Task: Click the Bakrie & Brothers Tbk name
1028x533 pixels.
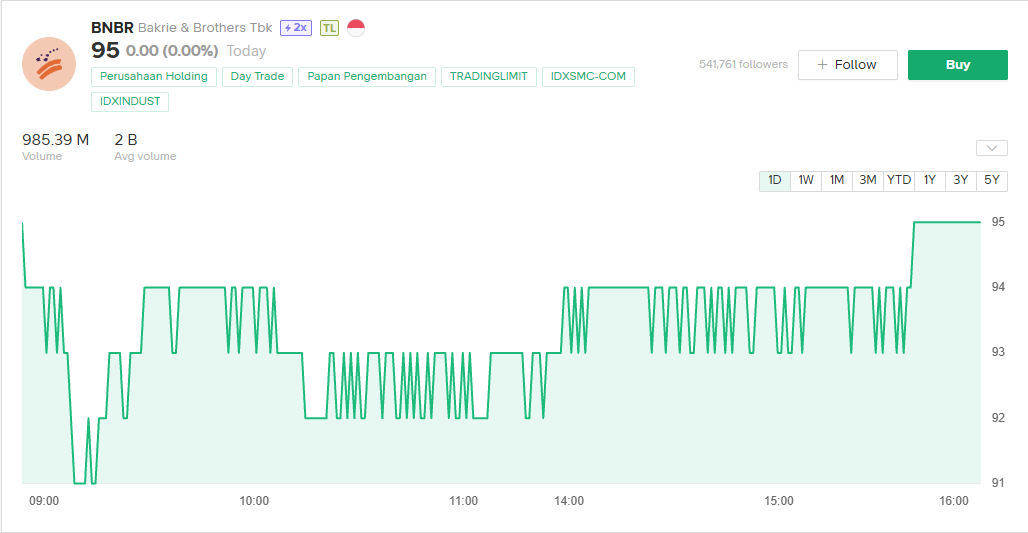Action: click(205, 28)
